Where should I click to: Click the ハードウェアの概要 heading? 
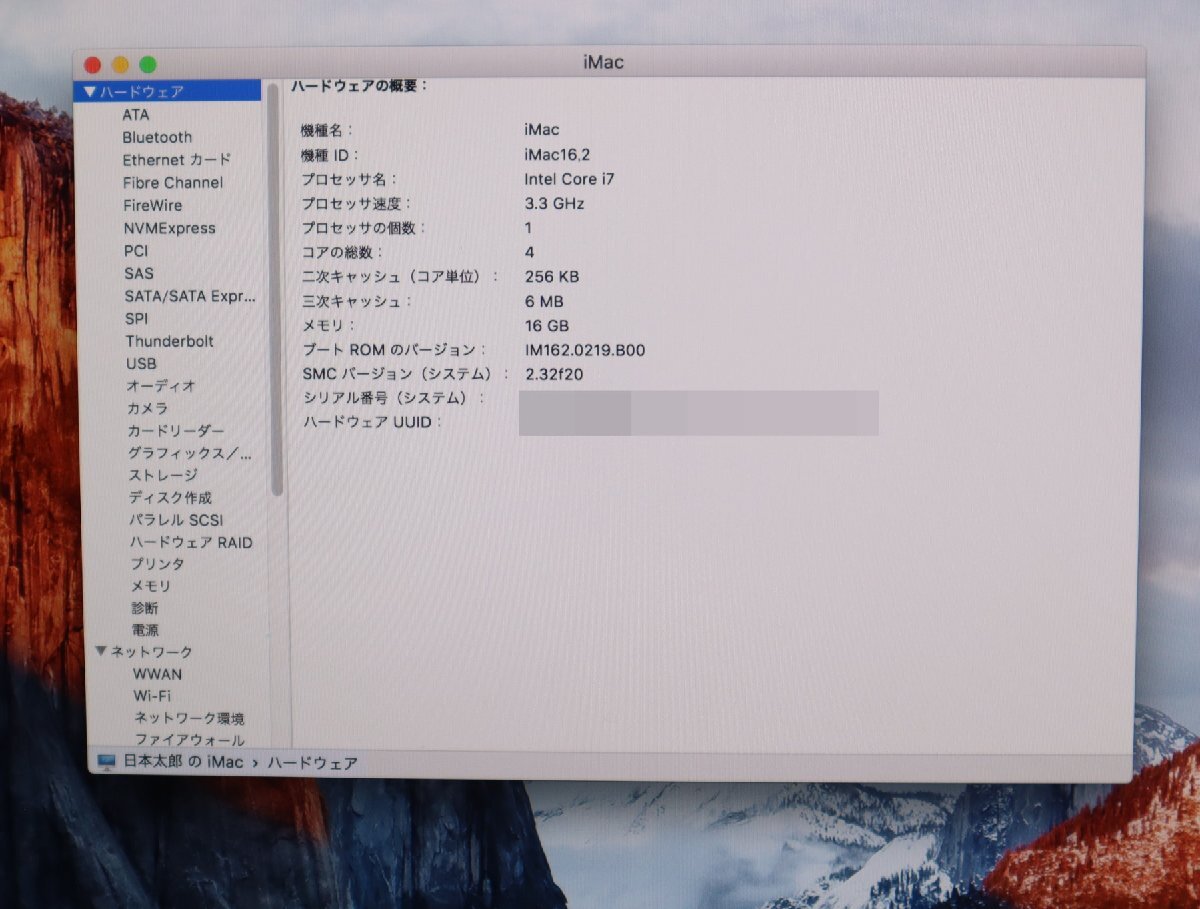(x=360, y=86)
